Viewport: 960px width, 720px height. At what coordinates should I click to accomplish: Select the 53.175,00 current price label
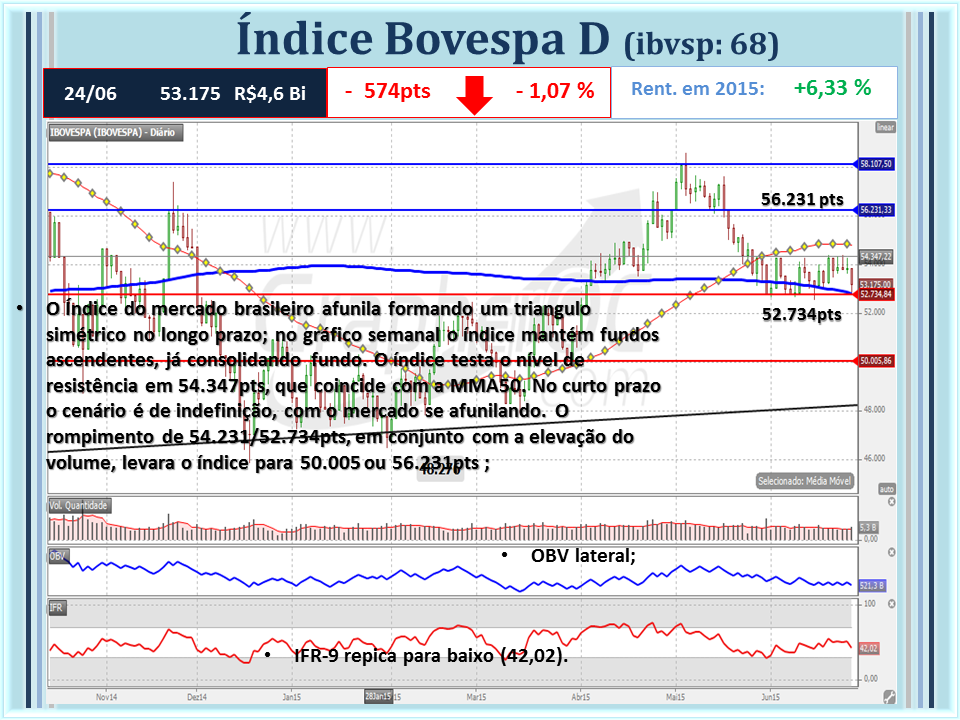click(x=876, y=285)
